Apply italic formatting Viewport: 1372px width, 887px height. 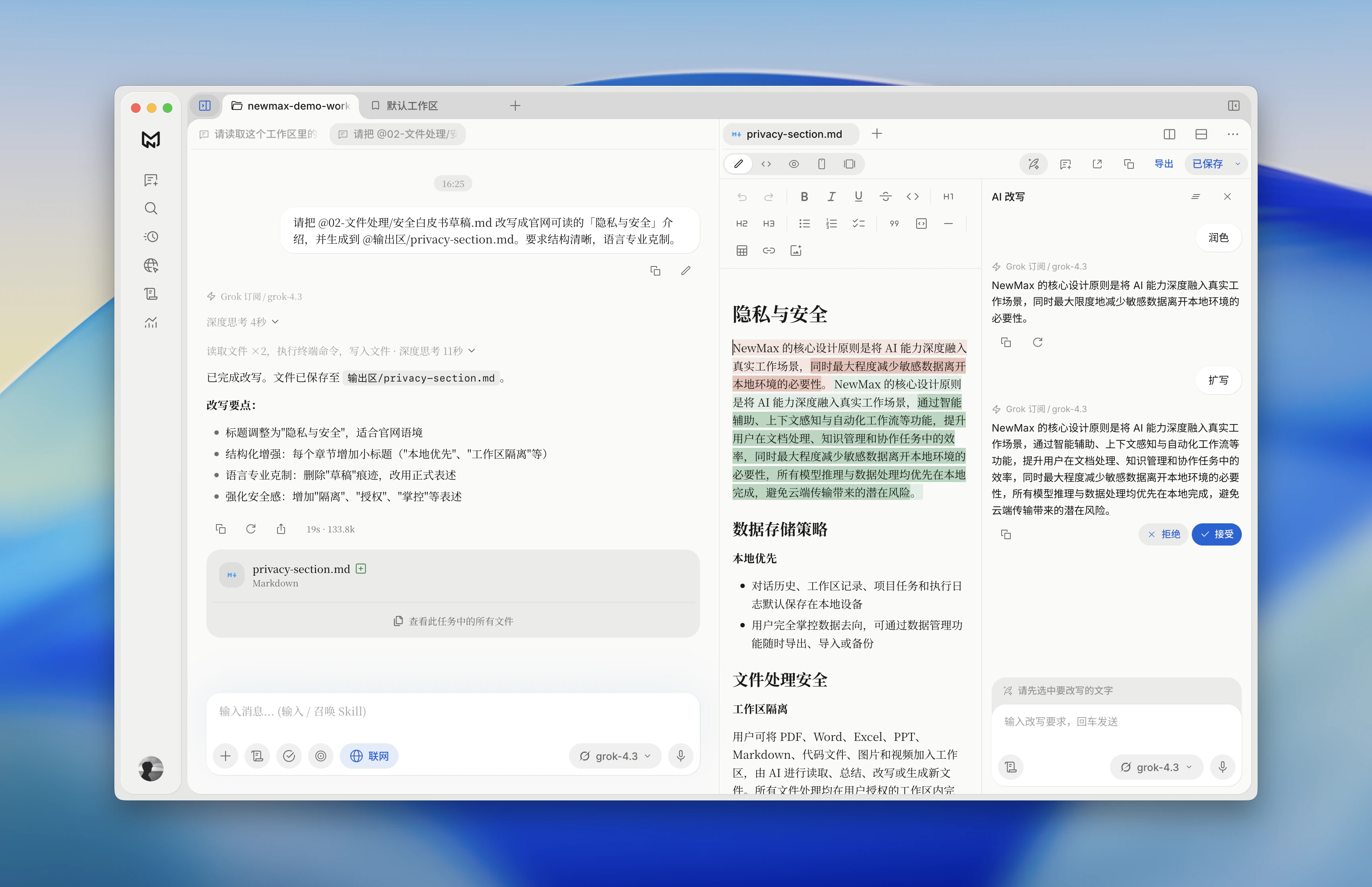click(x=831, y=197)
